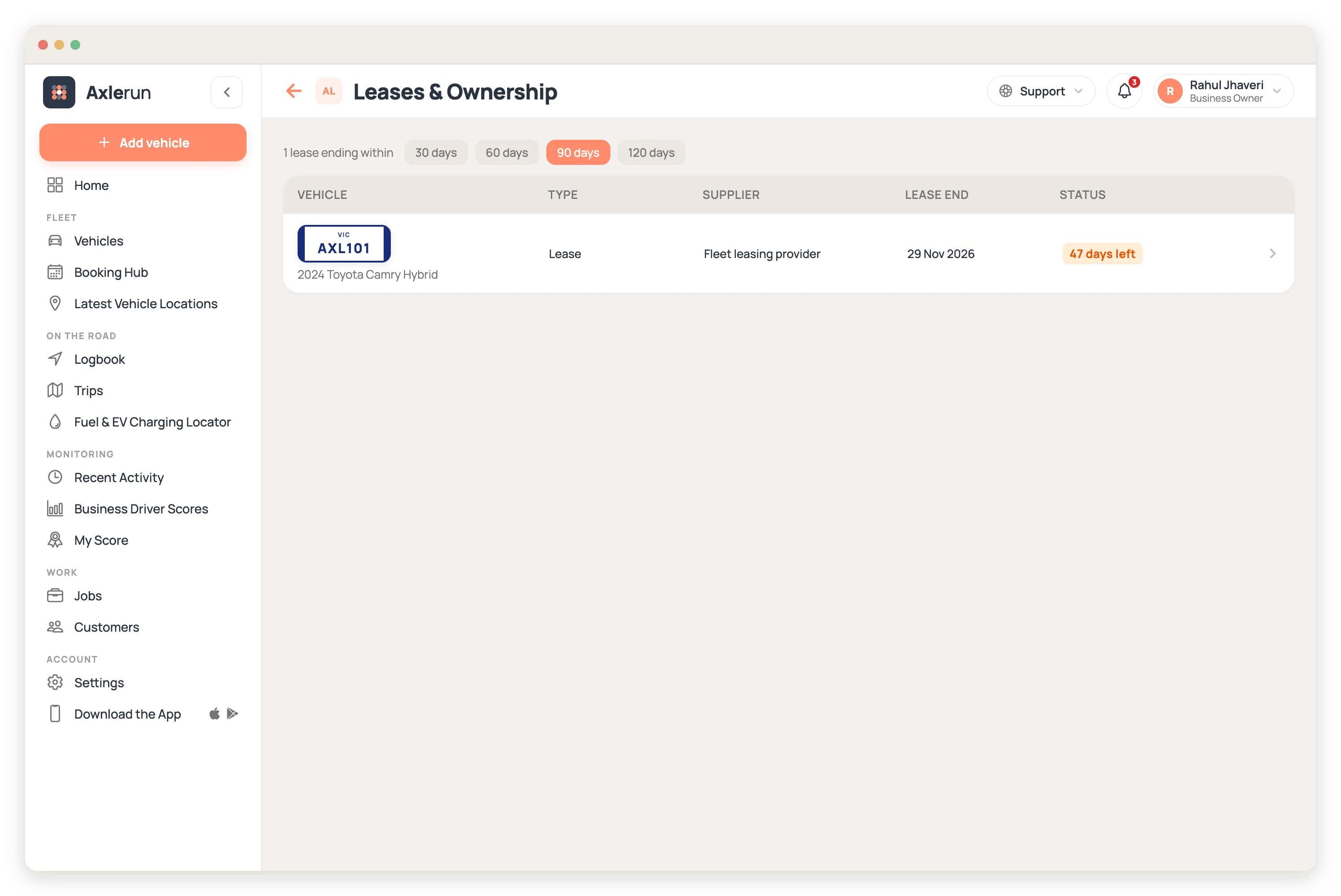Click the Customers people icon
The image size is (1341, 896).
coord(55,627)
